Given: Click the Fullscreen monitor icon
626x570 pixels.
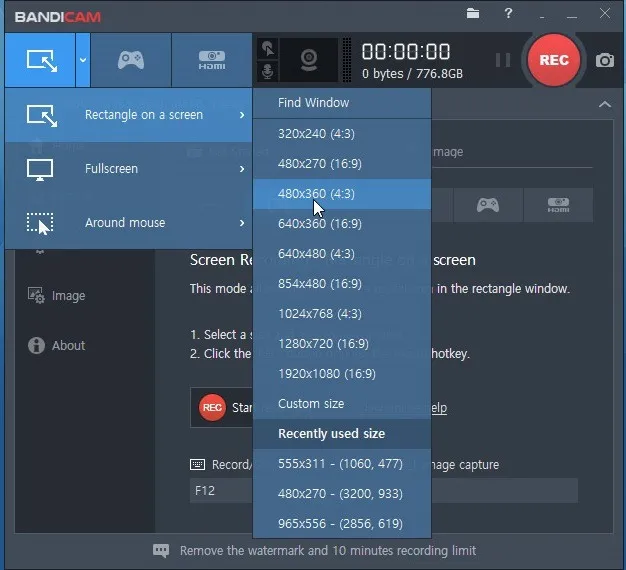Looking at the screenshot, I should tap(40, 170).
